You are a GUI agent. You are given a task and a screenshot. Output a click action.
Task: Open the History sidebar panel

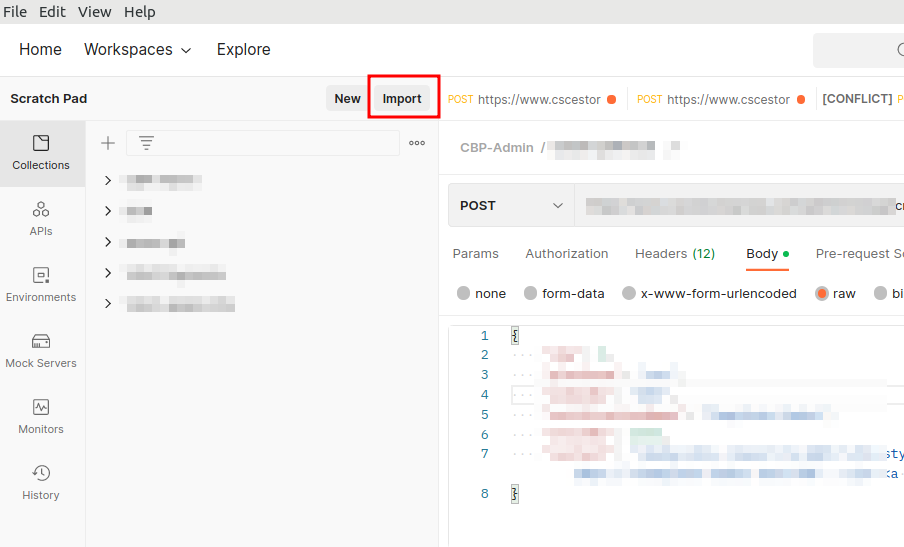click(41, 483)
